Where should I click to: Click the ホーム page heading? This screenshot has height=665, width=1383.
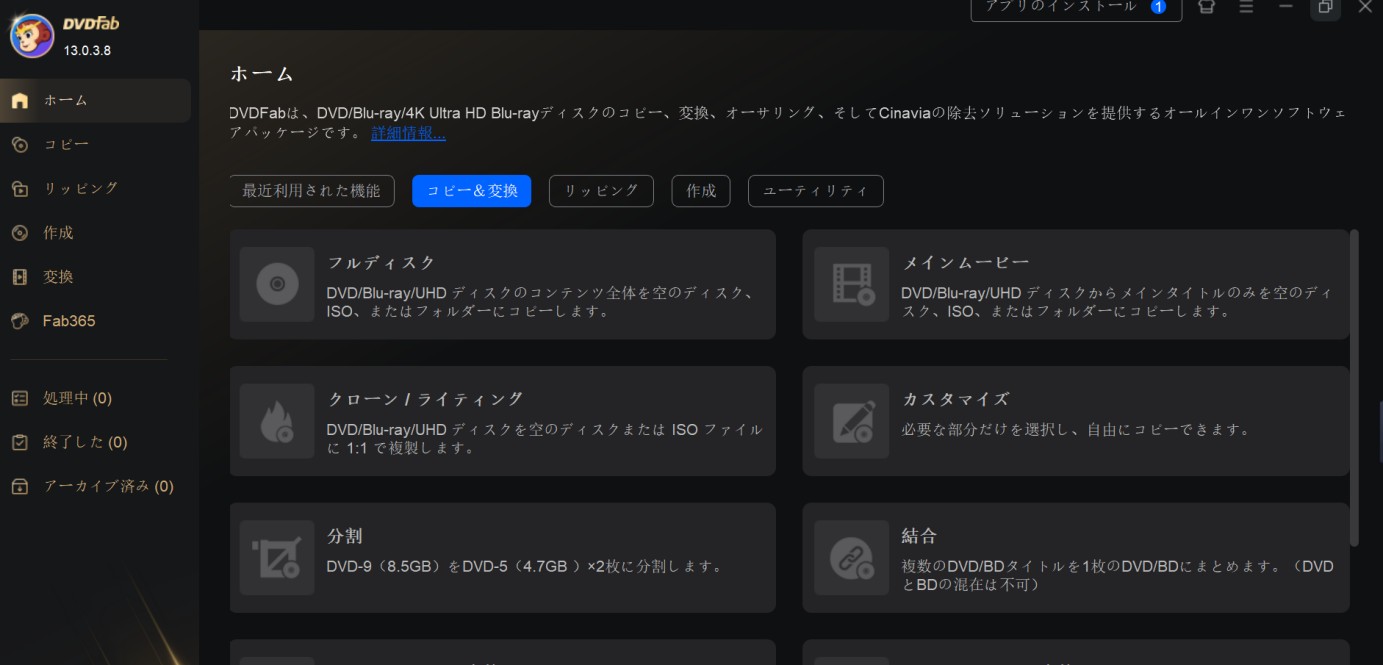[262, 74]
